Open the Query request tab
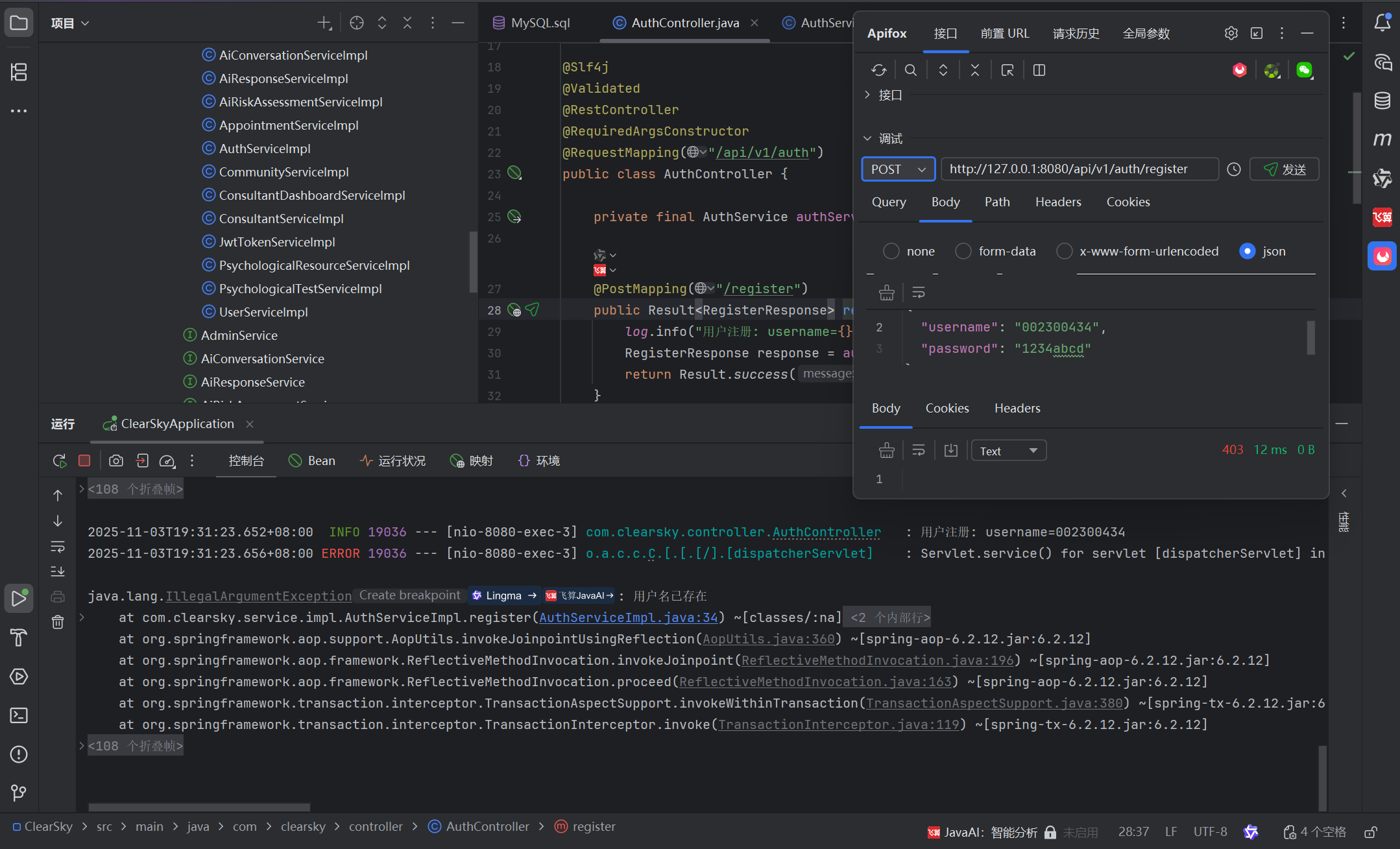 click(x=889, y=202)
